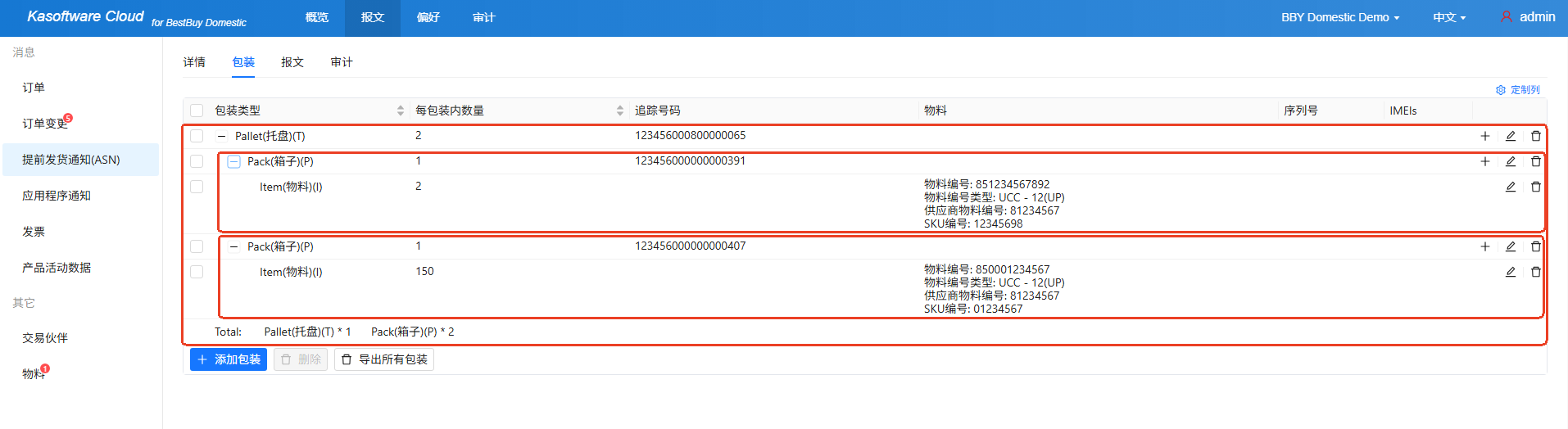Check the checkbox for Item quantity 2 row

pyautogui.click(x=197, y=187)
